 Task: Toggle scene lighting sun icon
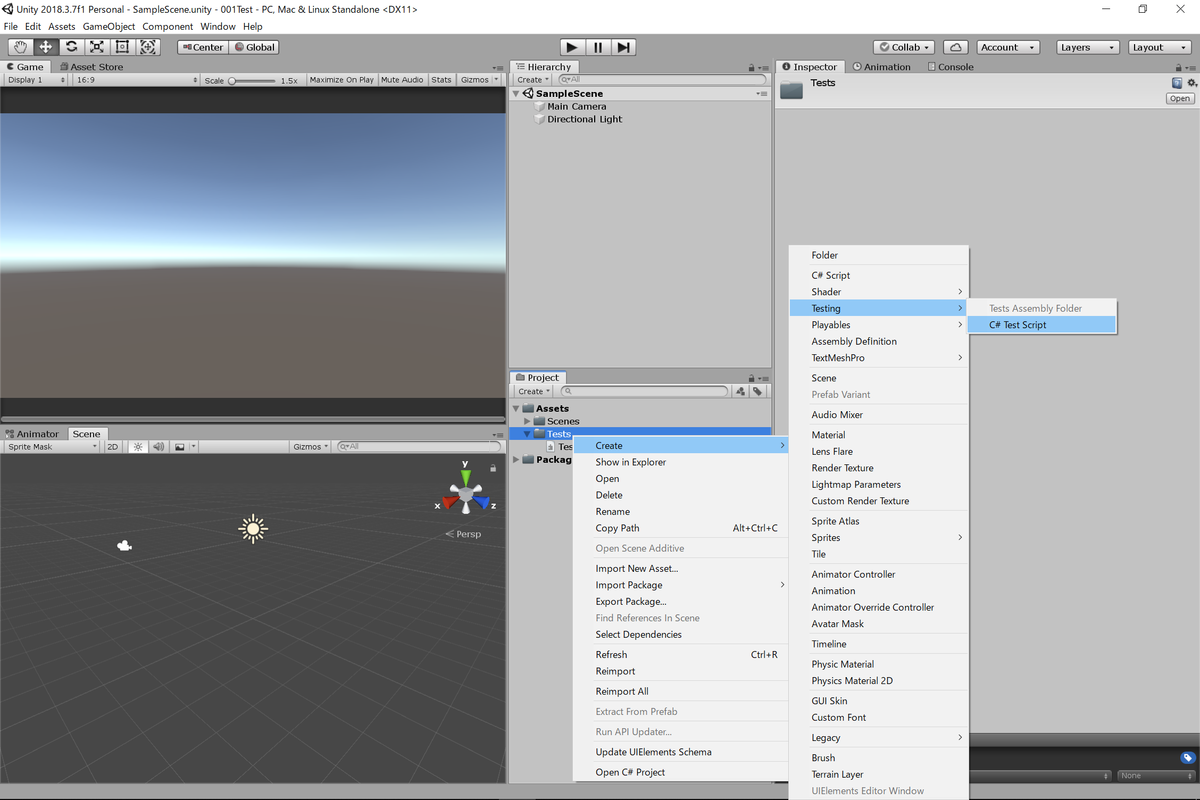[138, 447]
